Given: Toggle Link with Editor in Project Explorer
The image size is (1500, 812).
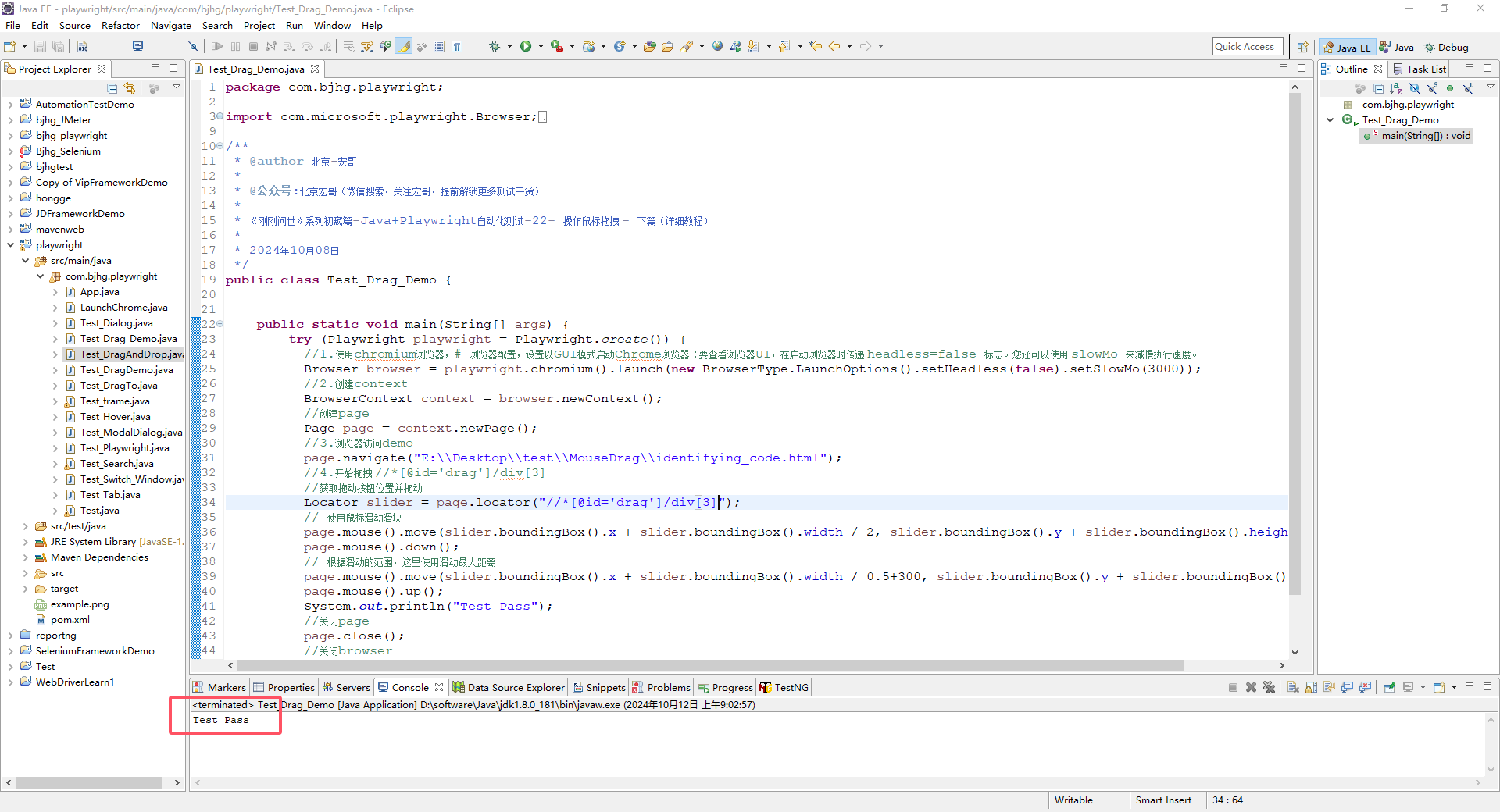Looking at the screenshot, I should pyautogui.click(x=130, y=88).
